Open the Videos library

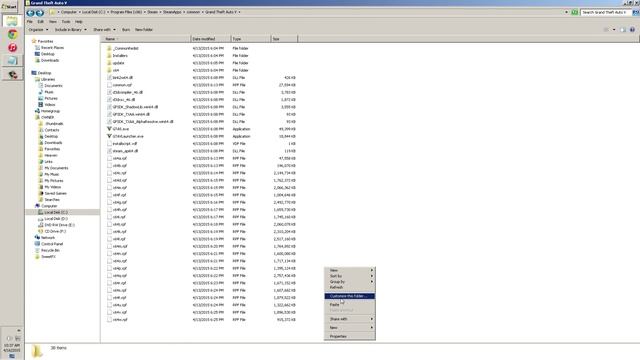tap(47, 104)
